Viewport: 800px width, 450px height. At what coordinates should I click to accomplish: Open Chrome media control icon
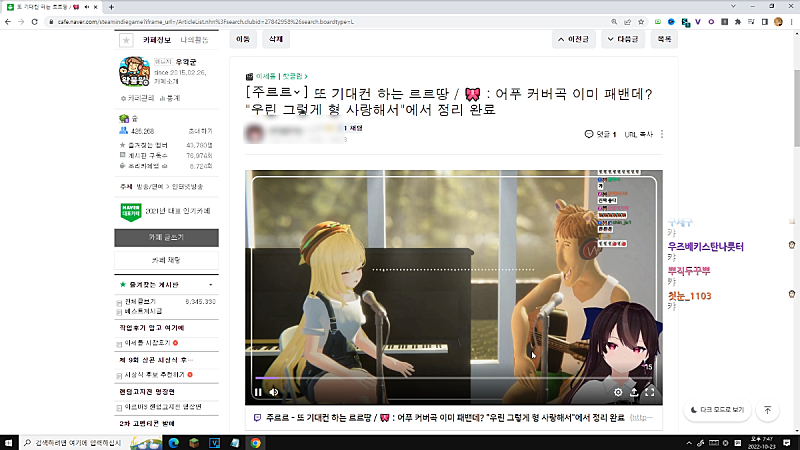751,22
